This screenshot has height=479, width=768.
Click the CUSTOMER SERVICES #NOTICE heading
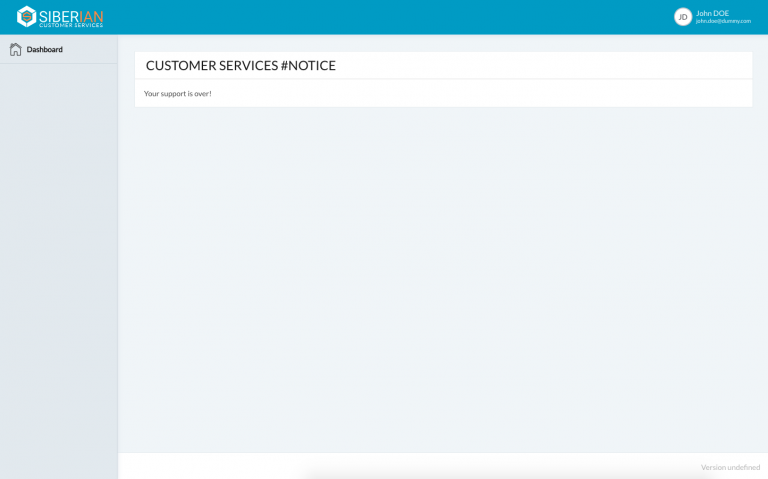(x=240, y=65)
